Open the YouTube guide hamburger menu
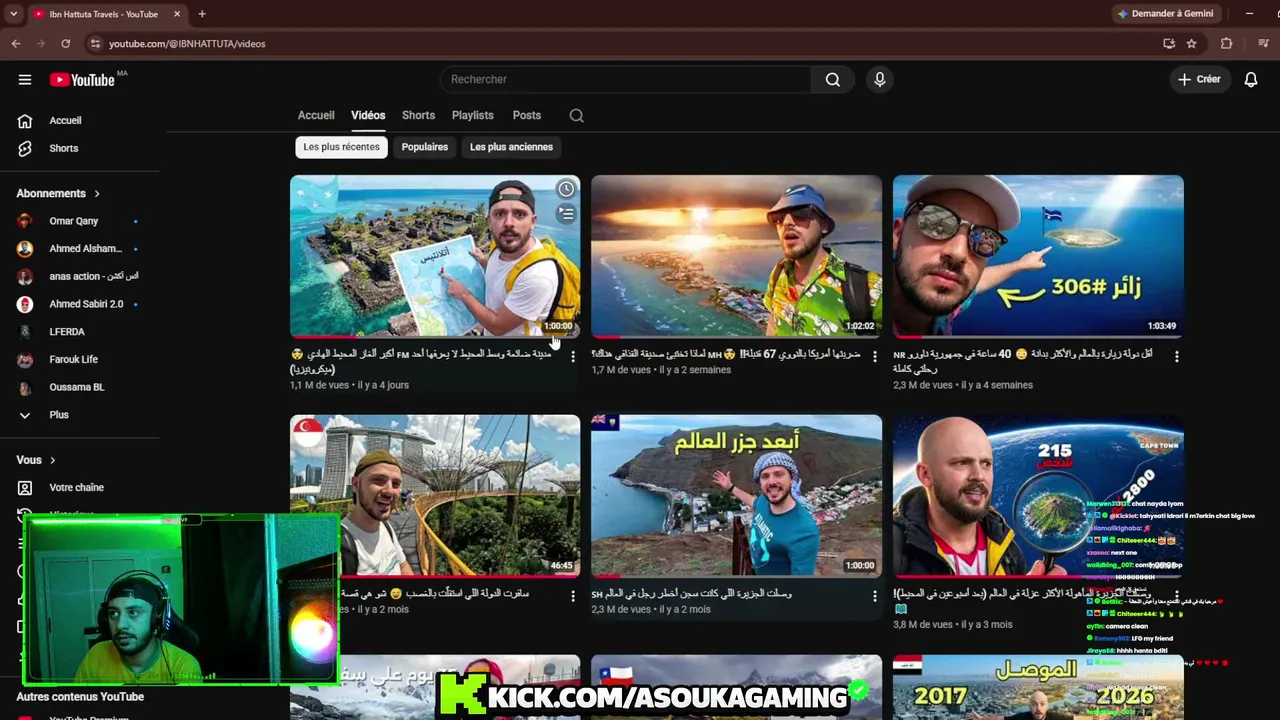This screenshot has height=720, width=1280. pyautogui.click(x=25, y=80)
